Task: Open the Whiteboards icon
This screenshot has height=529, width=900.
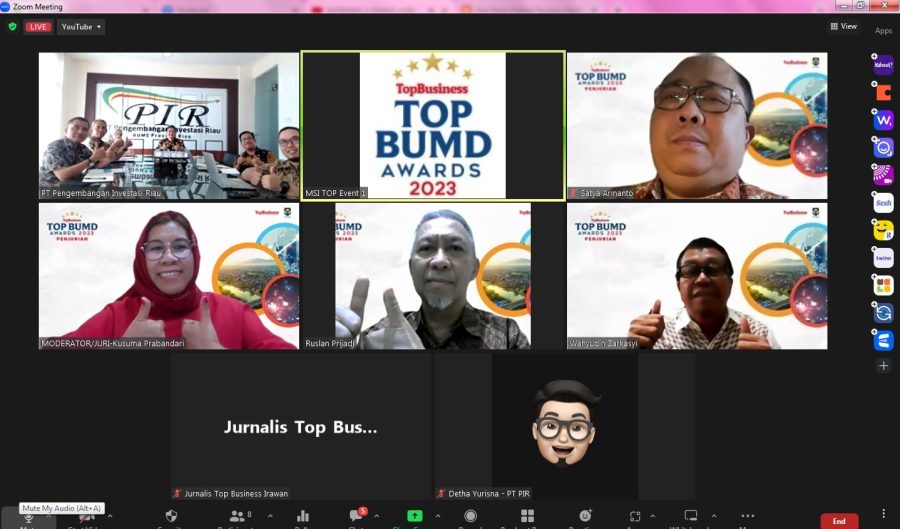Action: coord(691,516)
